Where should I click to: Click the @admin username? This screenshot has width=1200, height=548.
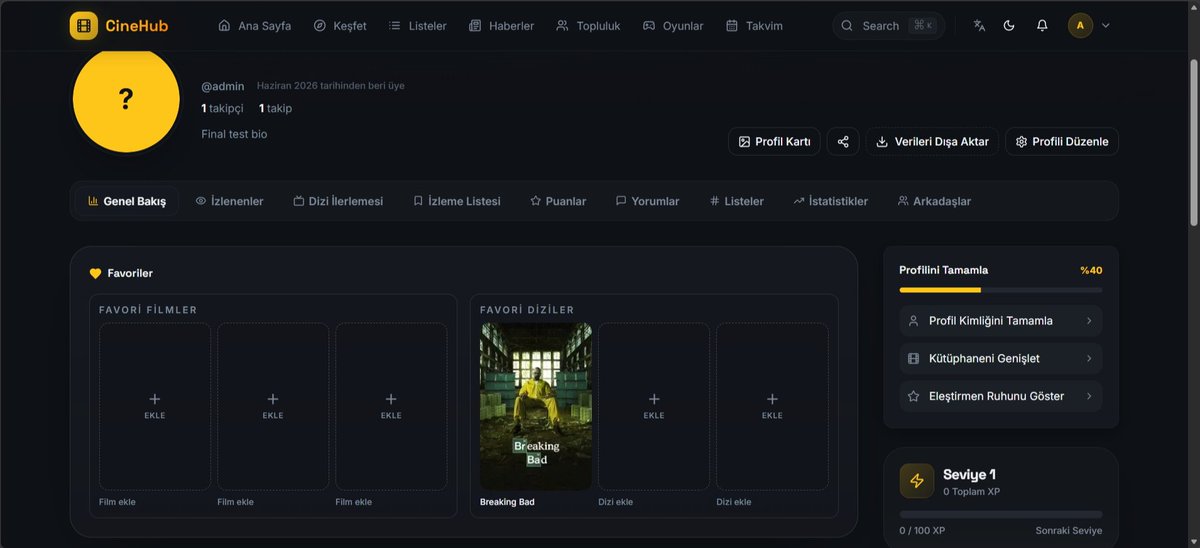click(x=223, y=86)
